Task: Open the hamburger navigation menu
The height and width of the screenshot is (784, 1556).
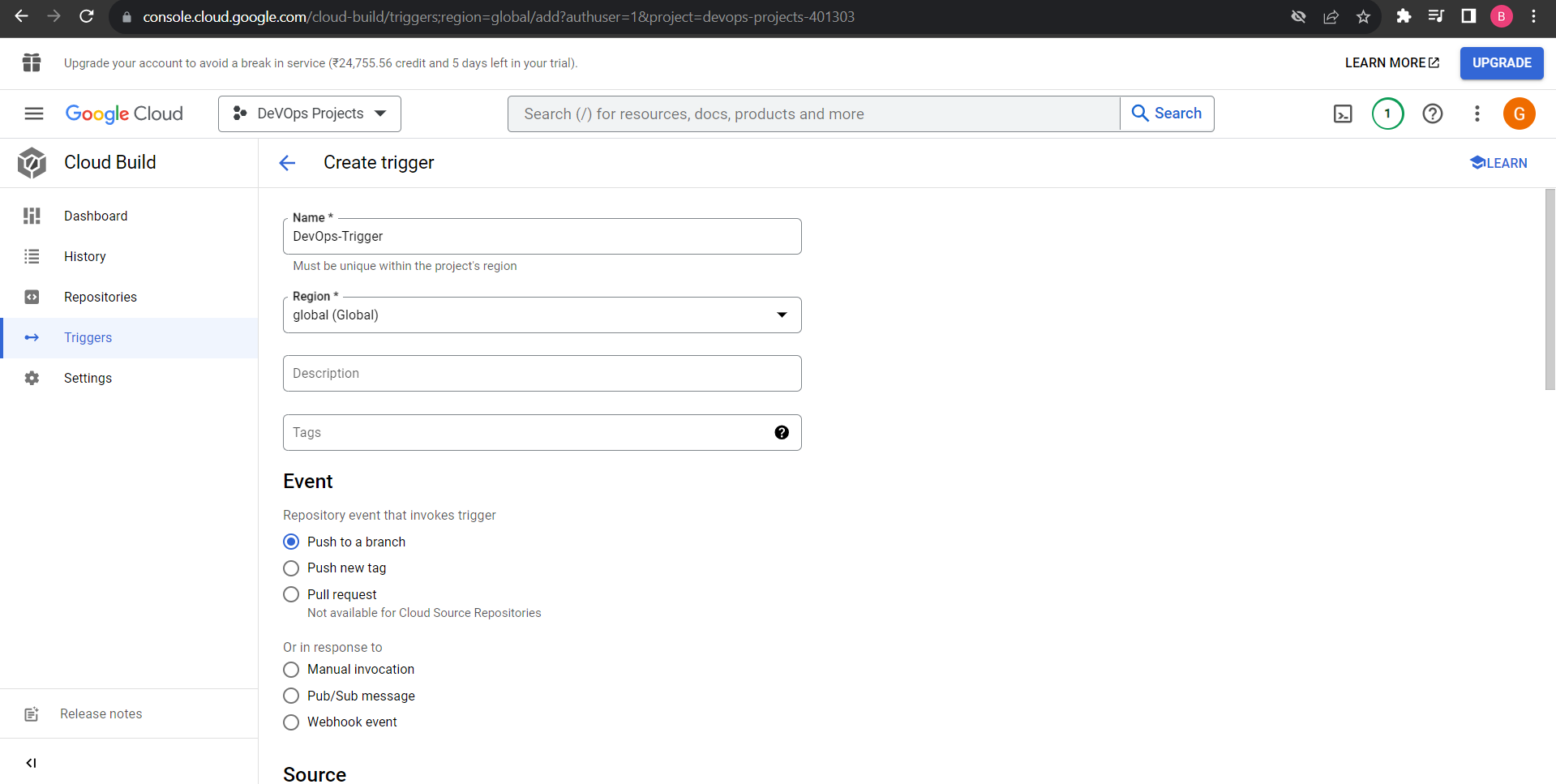Action: coord(34,114)
